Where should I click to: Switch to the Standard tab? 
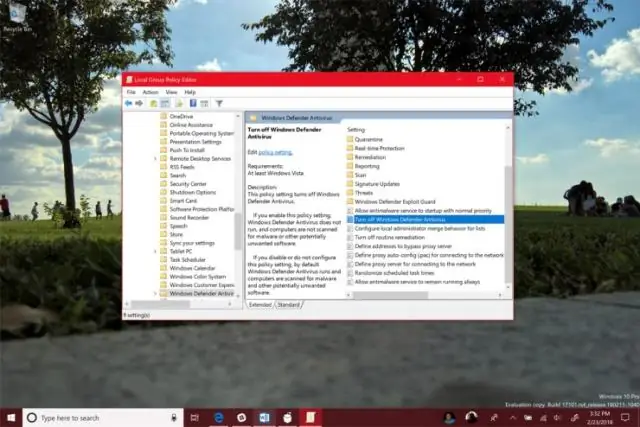point(288,305)
